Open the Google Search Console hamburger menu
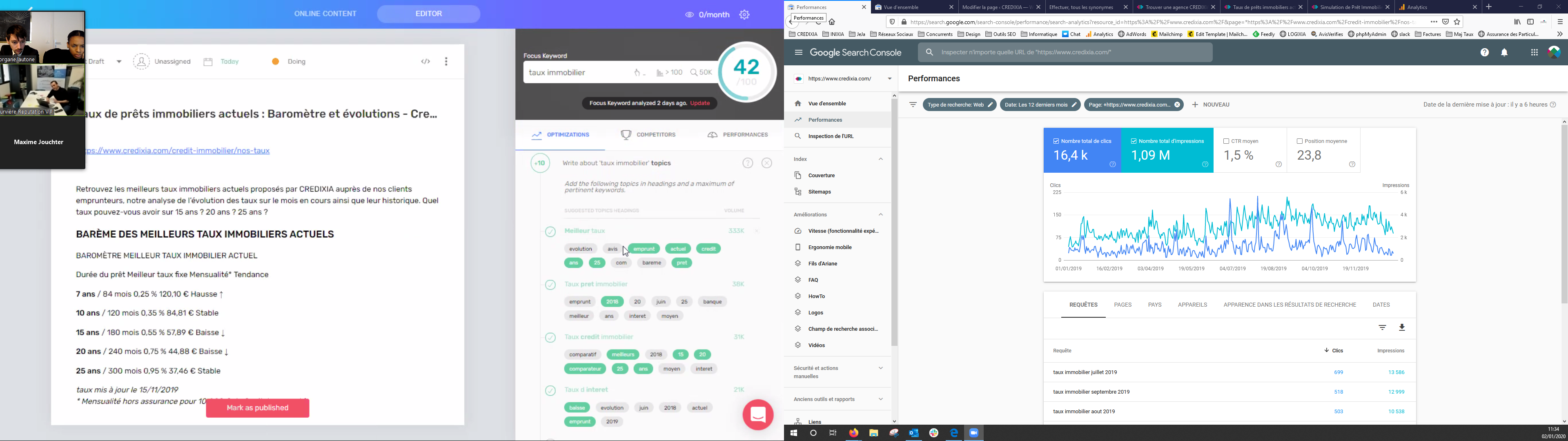Viewport: 1568px width, 441px height. [x=798, y=53]
